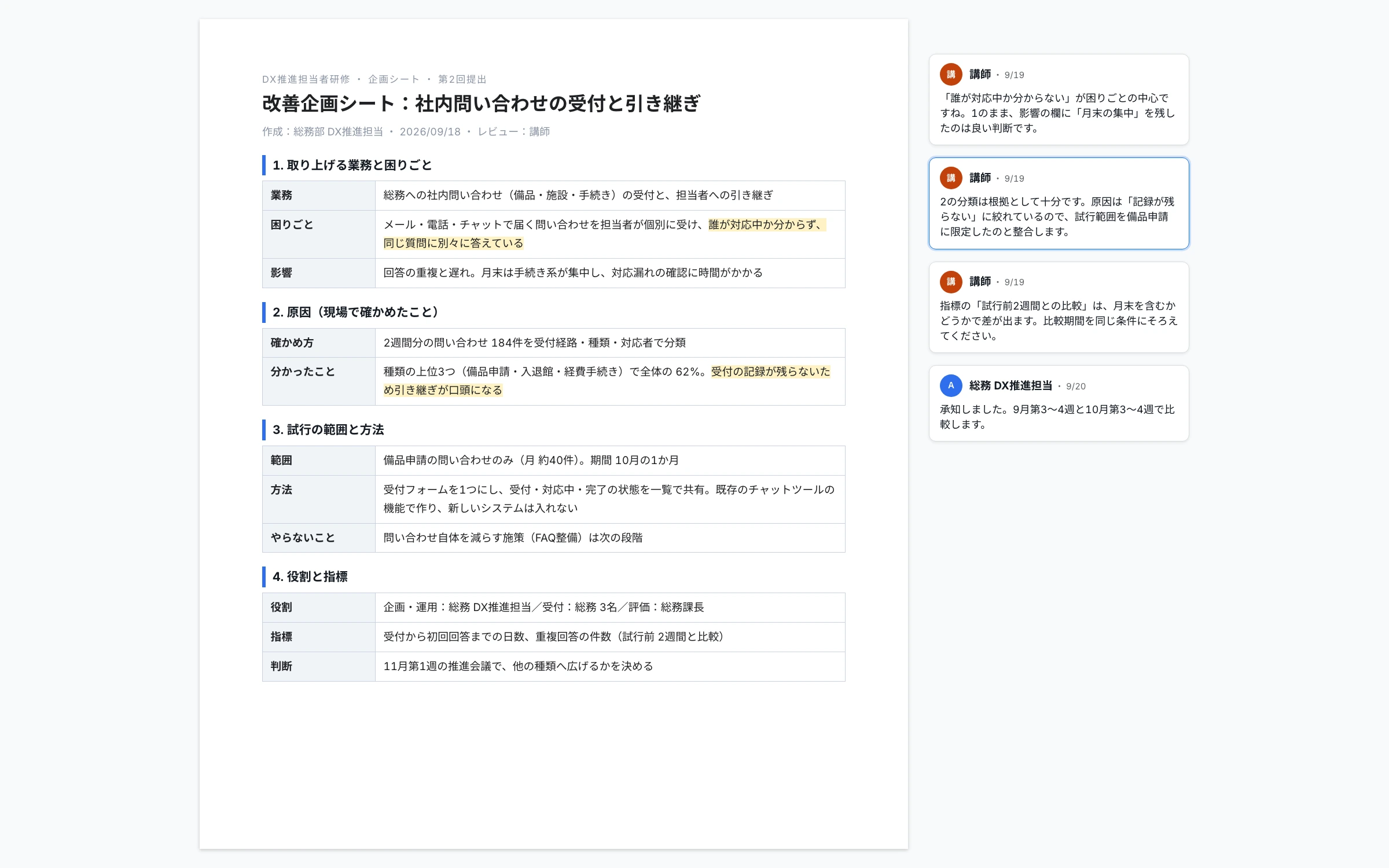Click the 役割 row label cell
Image resolution: width=1389 pixels, height=868 pixels.
[x=319, y=608]
